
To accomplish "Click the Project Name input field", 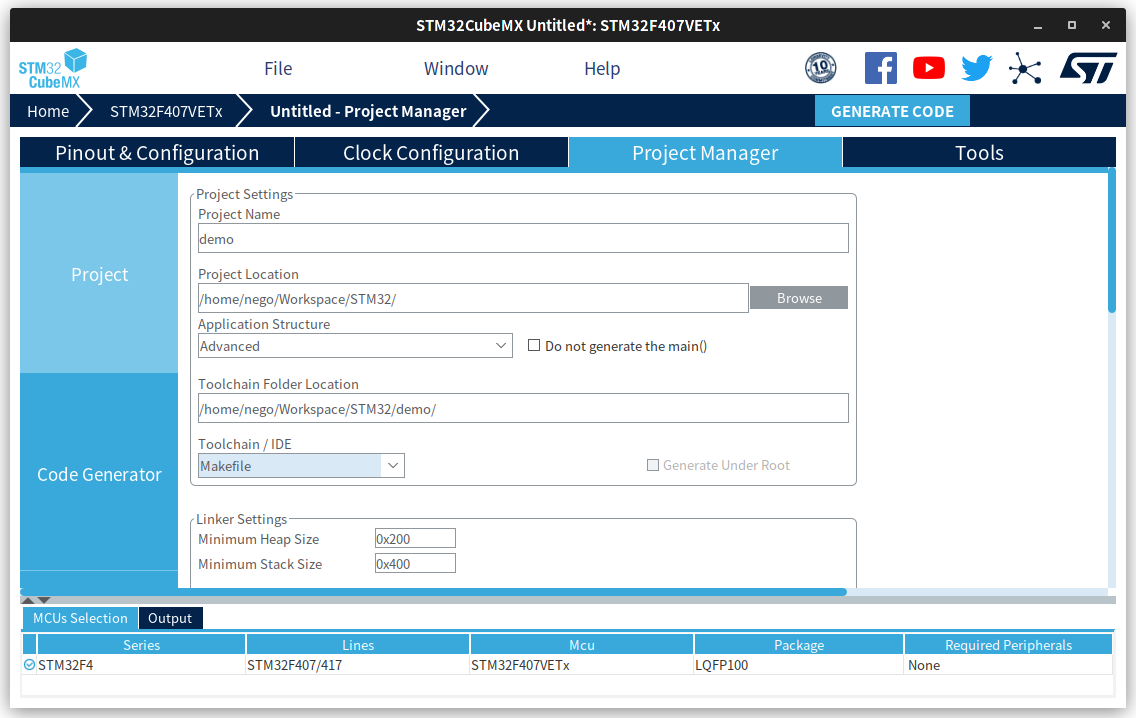I will [x=523, y=238].
